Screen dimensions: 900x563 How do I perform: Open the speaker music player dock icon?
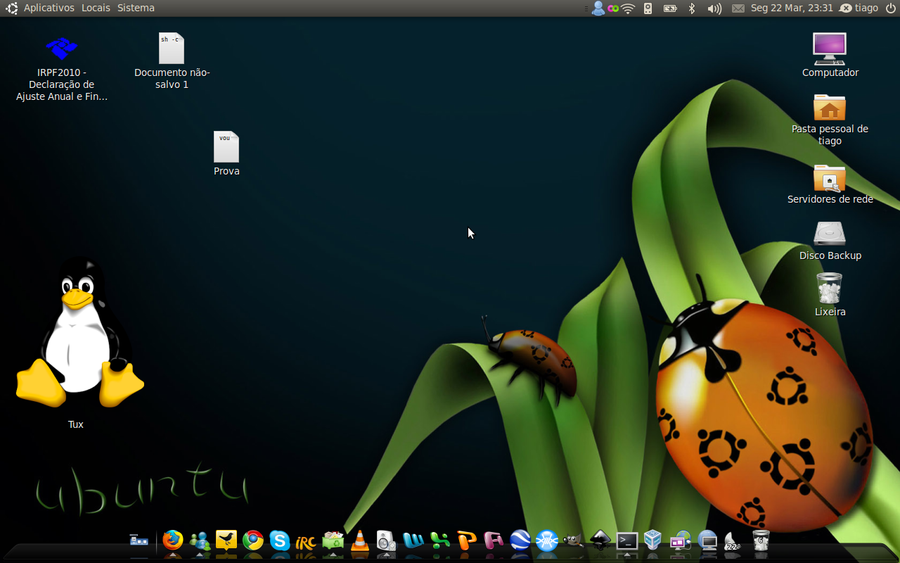[386, 541]
